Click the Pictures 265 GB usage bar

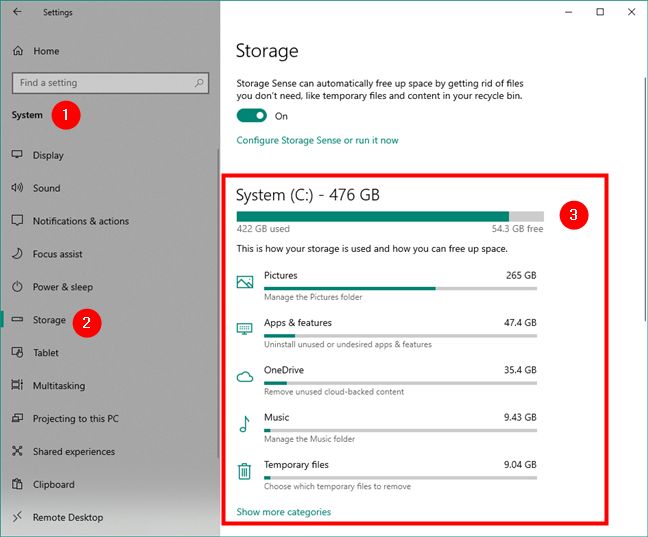click(x=400, y=288)
